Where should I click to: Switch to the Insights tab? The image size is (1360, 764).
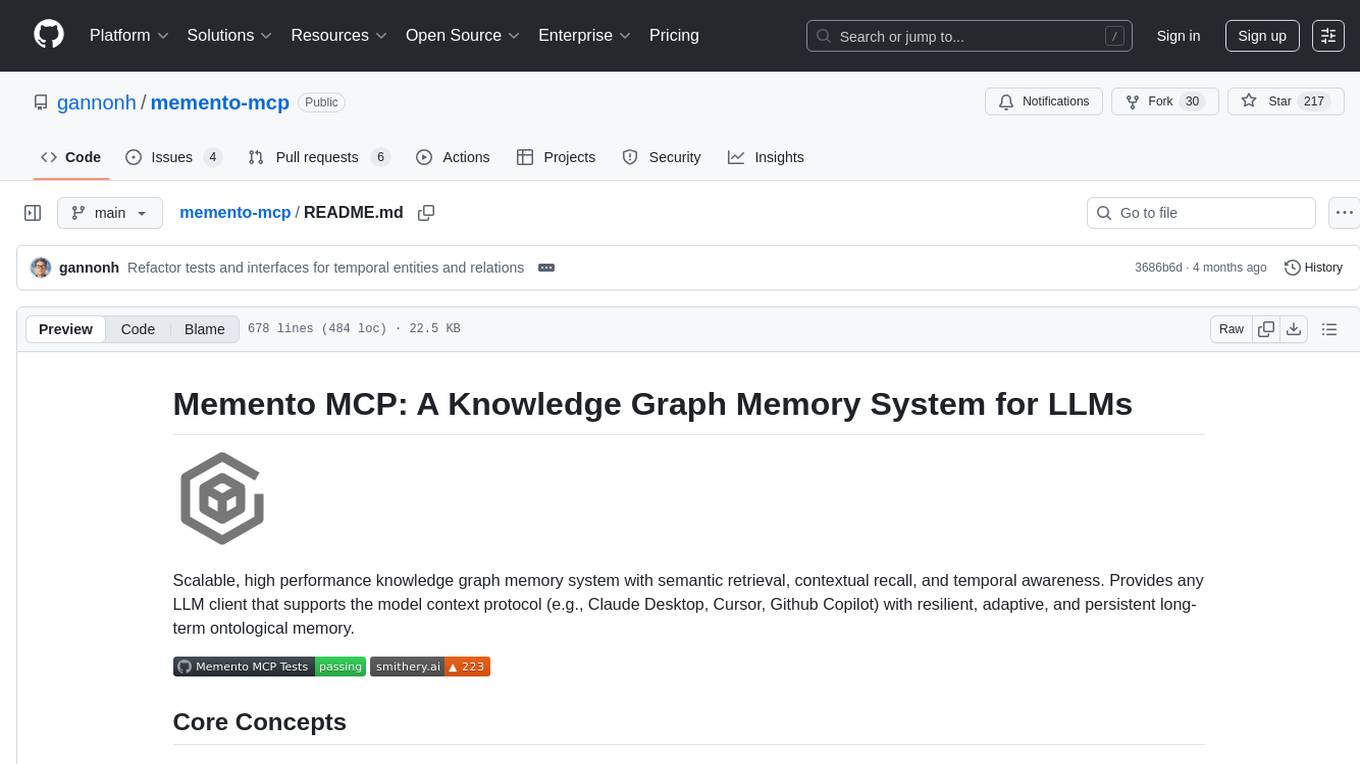(x=766, y=157)
